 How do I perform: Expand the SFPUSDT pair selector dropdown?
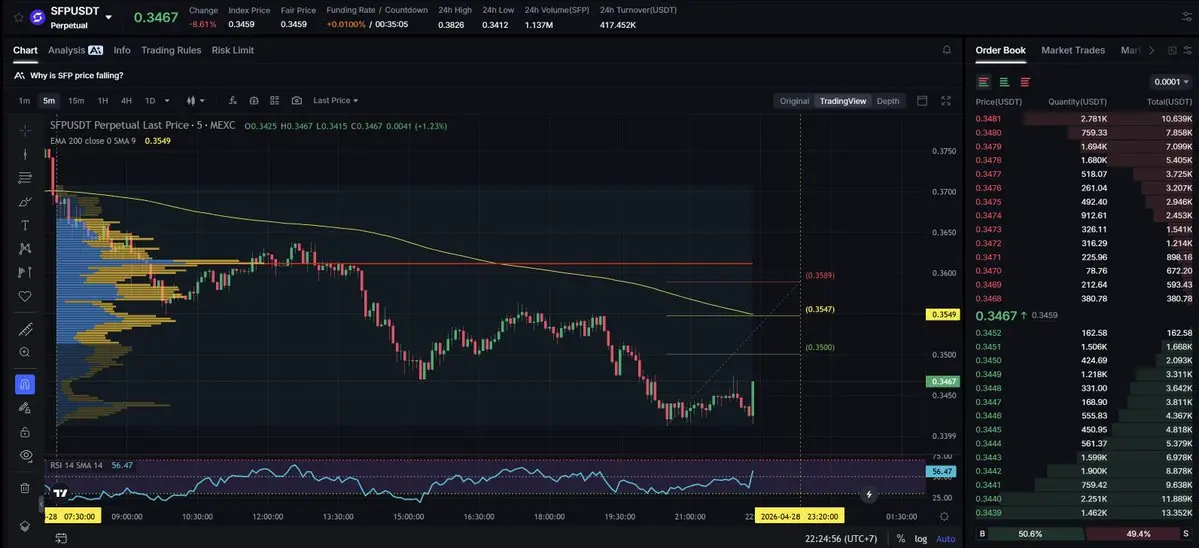coord(109,17)
